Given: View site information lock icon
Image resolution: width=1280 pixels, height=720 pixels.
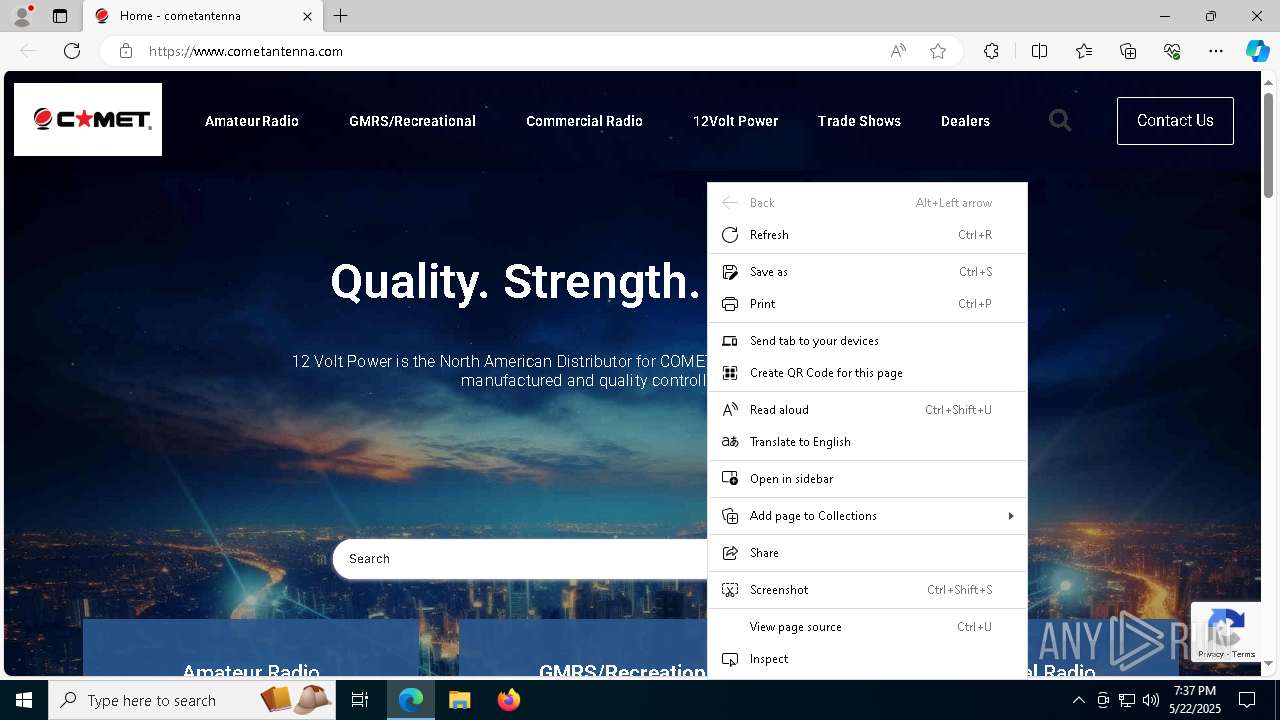Looking at the screenshot, I should (x=126, y=51).
